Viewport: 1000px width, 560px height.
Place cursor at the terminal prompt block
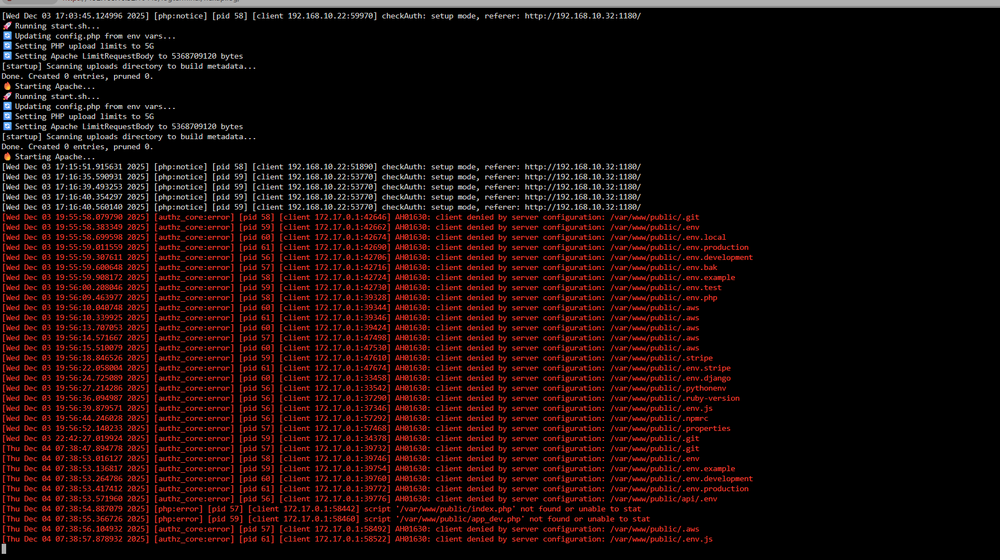pos(4,549)
